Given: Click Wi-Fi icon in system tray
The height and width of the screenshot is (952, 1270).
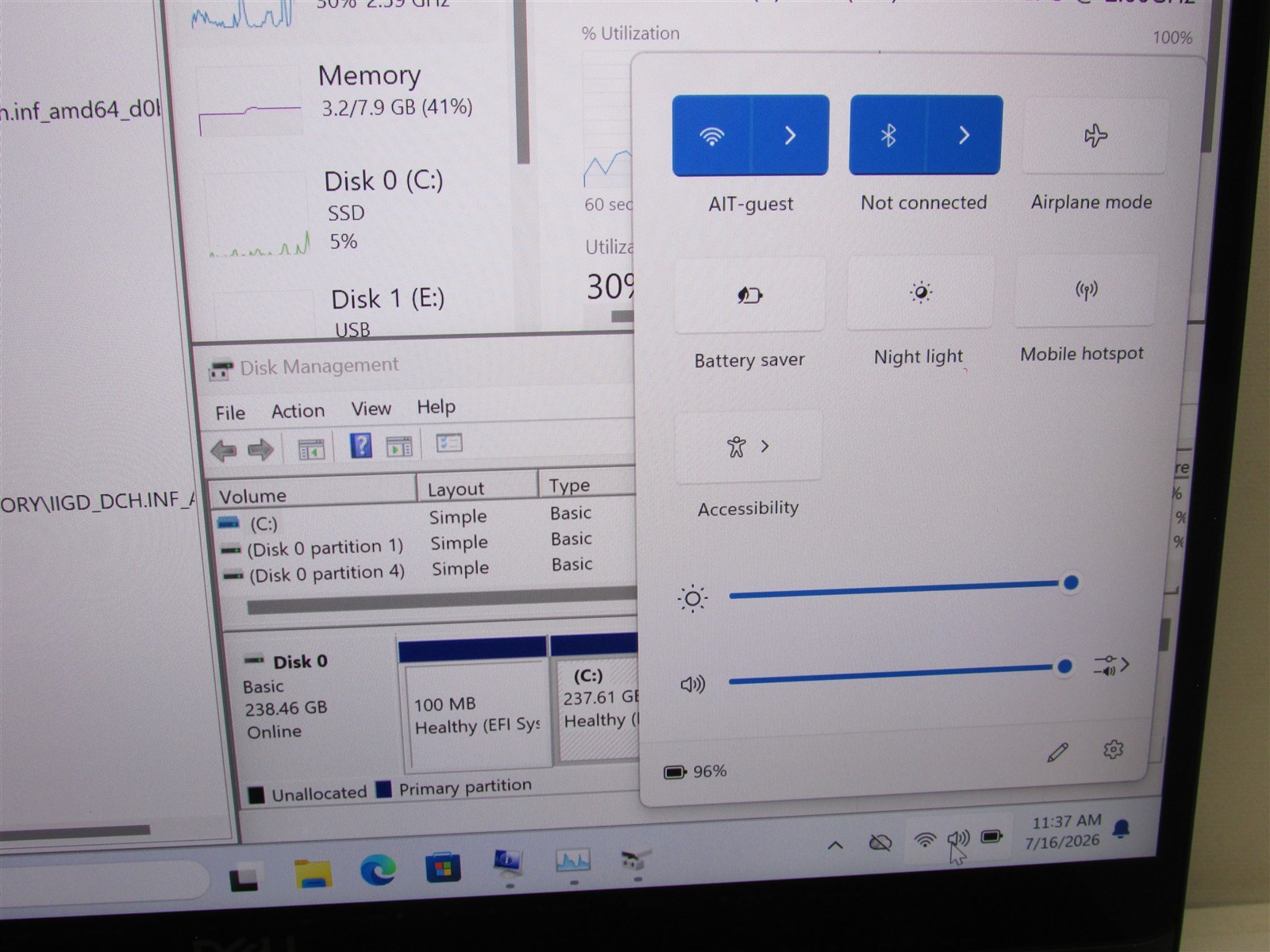Looking at the screenshot, I should 925,840.
